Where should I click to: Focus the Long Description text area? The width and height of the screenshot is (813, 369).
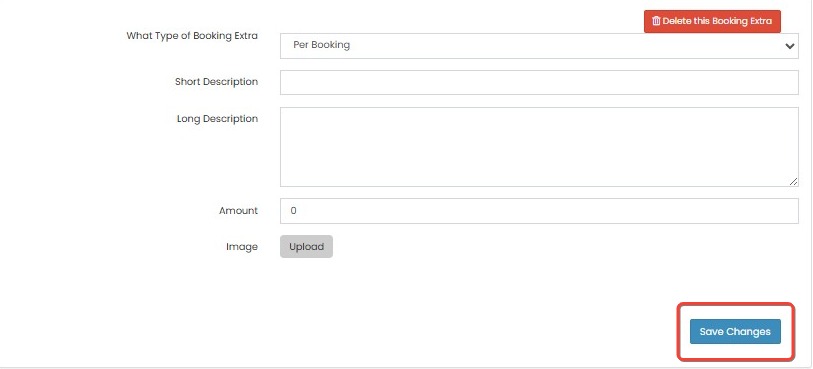(x=539, y=147)
